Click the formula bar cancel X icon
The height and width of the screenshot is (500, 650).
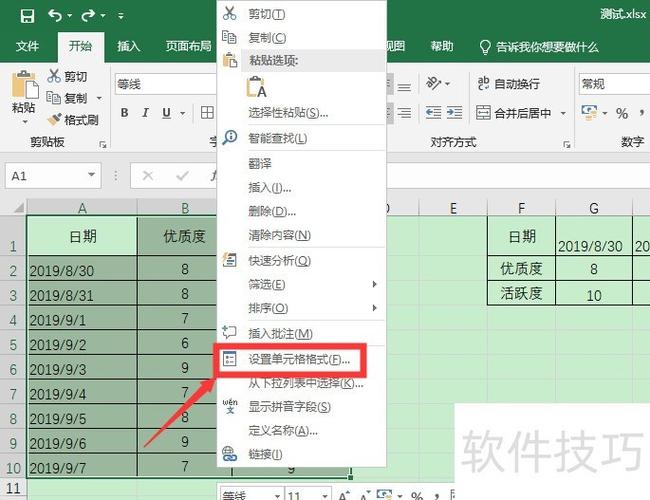pyautogui.click(x=148, y=176)
